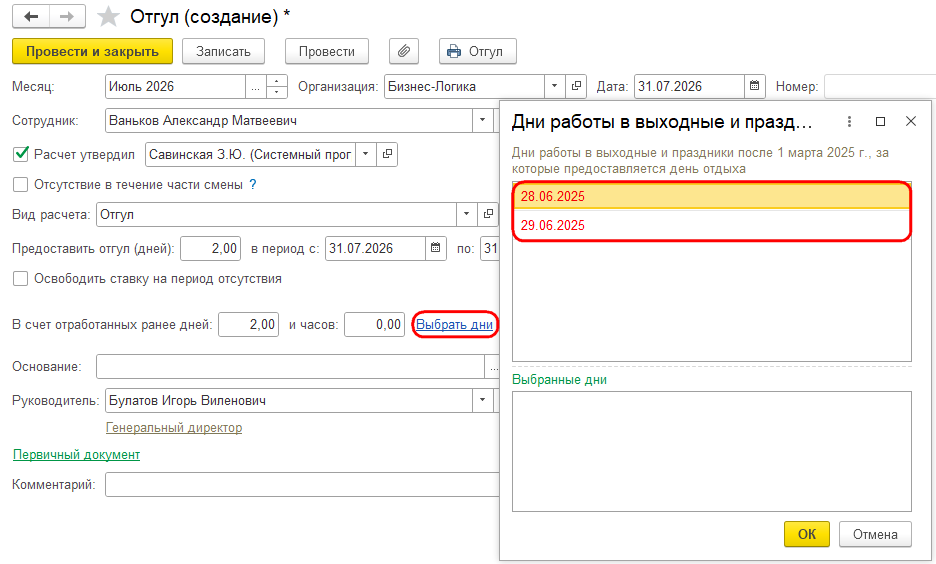The width and height of the screenshot is (936, 564).
Task: Add document to favorites with star icon
Action: pyautogui.click(x=108, y=17)
